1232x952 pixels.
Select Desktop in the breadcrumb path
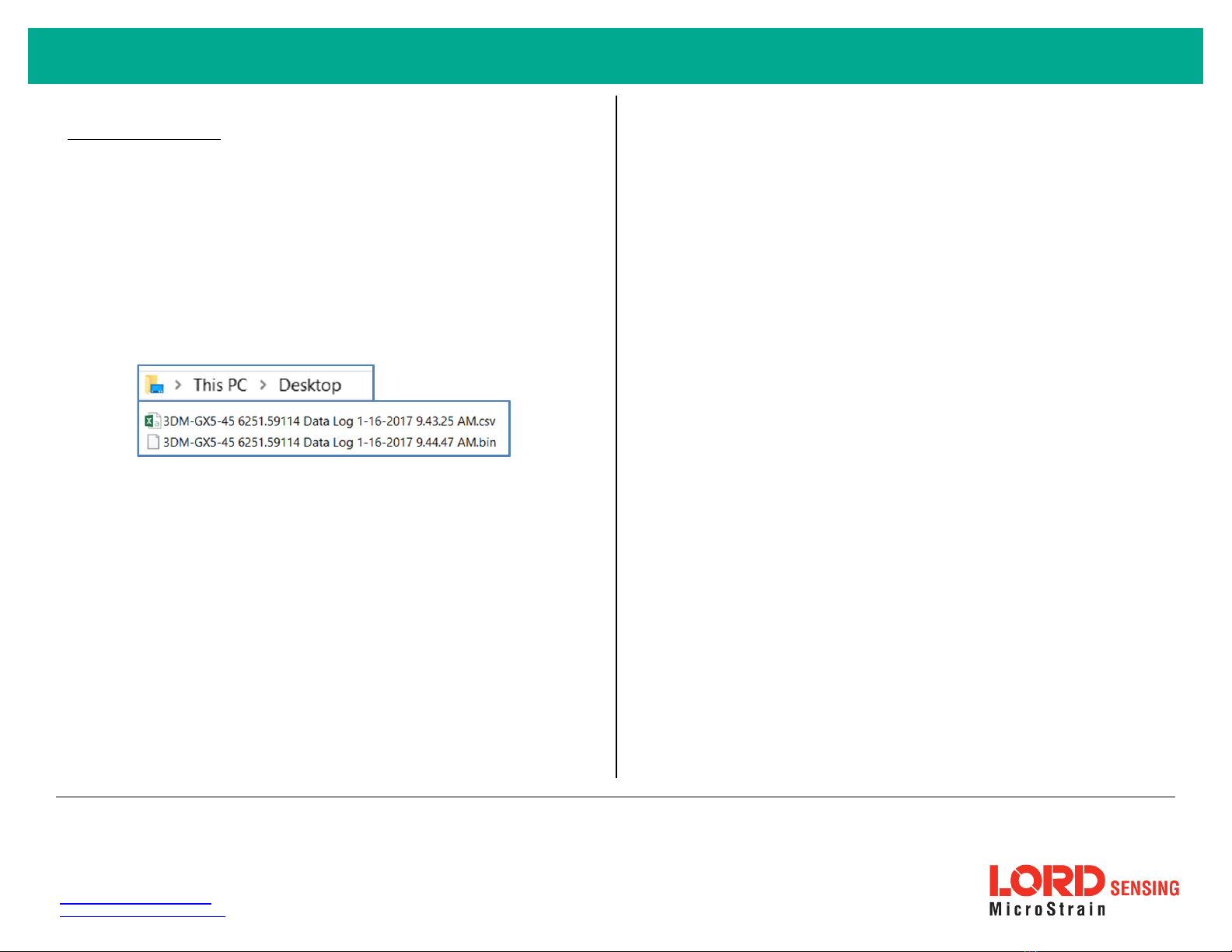309,385
